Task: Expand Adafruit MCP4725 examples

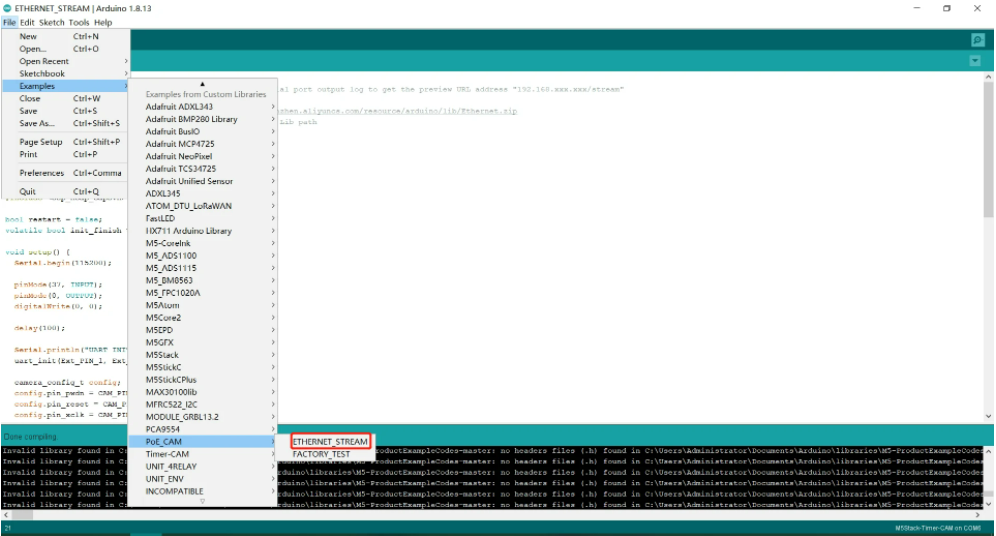Action: pyautogui.click(x=203, y=144)
